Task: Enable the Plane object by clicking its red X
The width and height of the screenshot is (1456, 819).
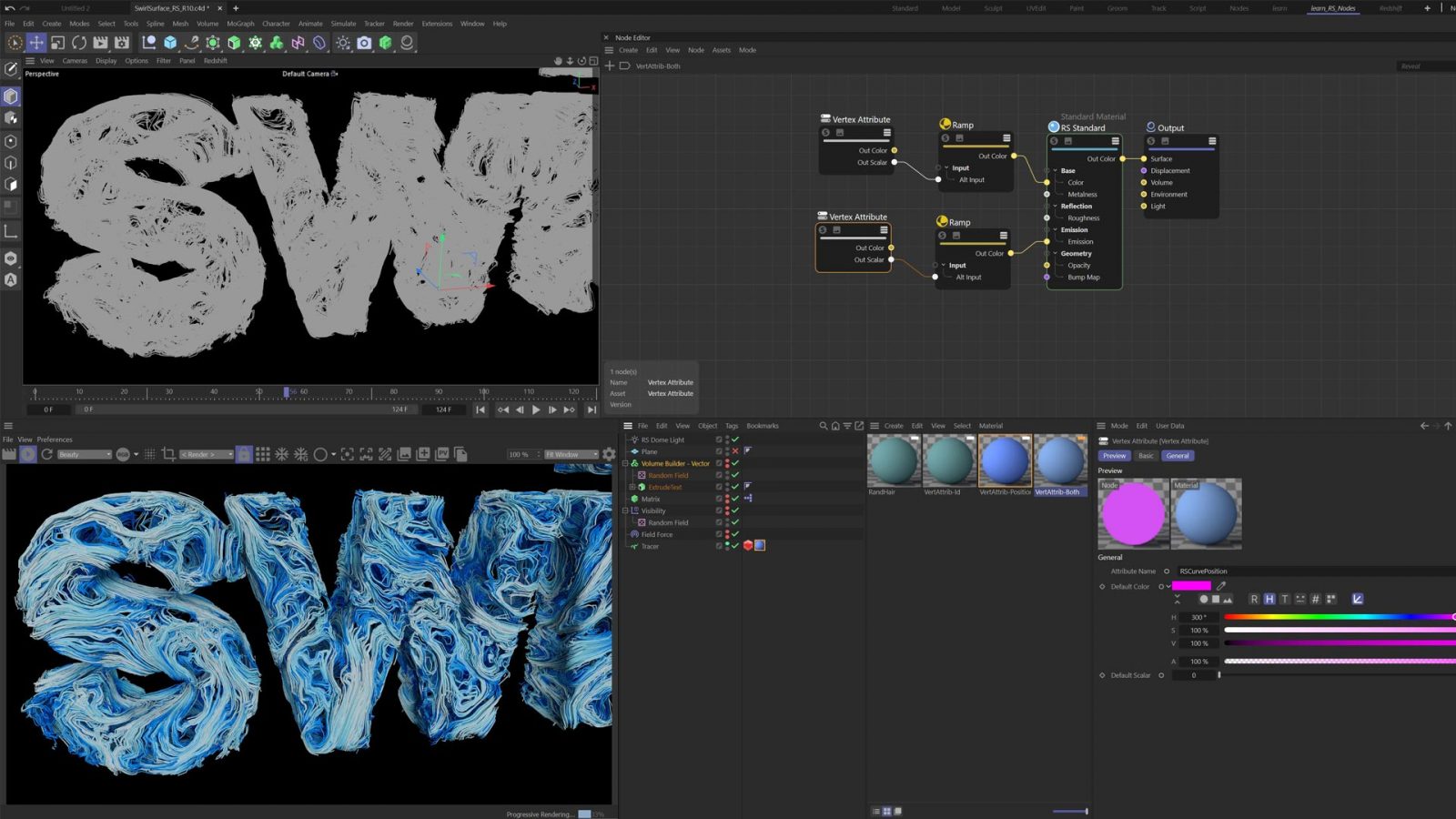Action: pos(734,450)
